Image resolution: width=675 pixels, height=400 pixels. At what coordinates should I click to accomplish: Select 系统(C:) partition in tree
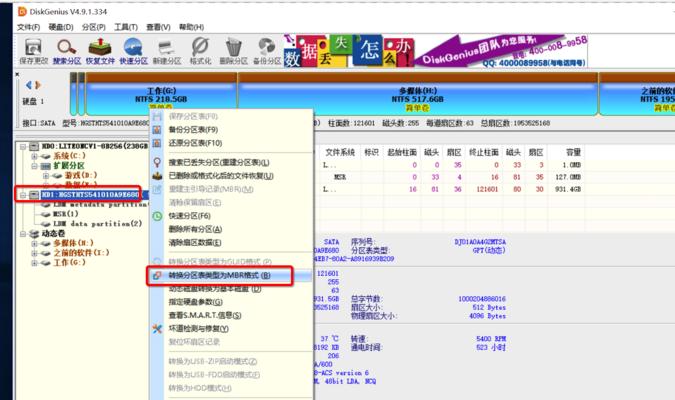click(x=69, y=156)
